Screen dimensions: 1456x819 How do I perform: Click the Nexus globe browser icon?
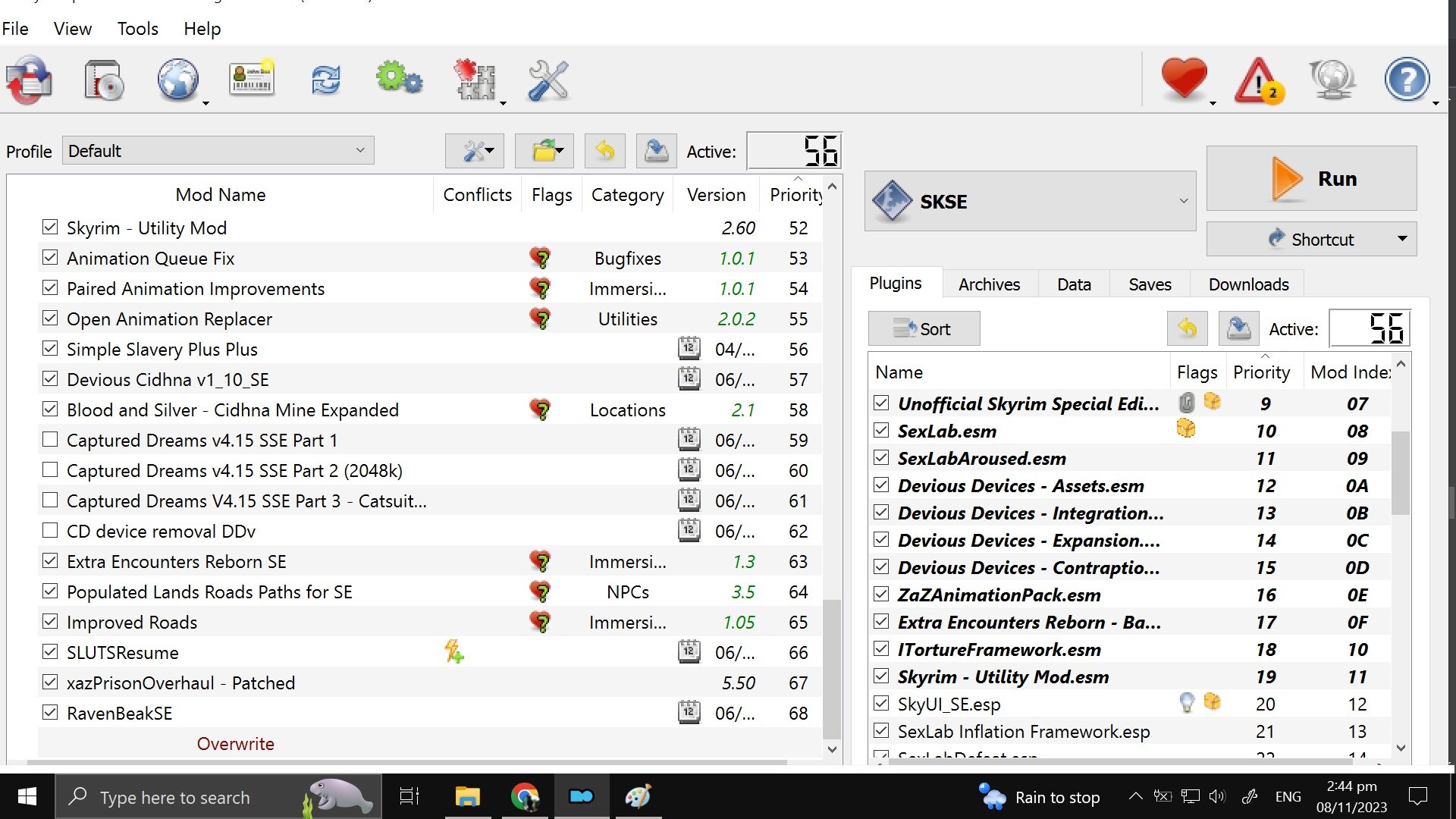[x=178, y=80]
